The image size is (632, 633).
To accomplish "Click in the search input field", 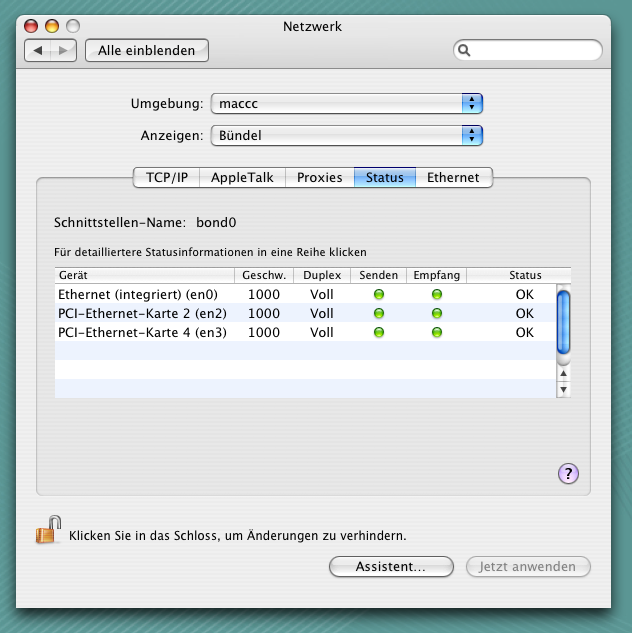I will pos(528,50).
